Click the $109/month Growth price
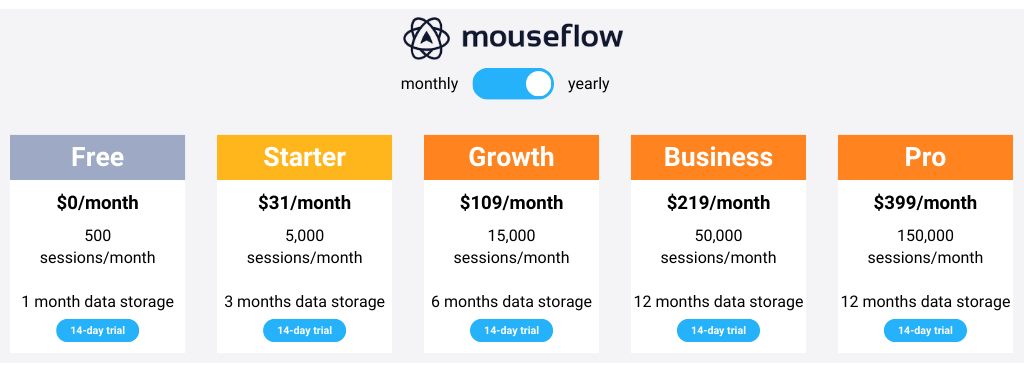This screenshot has height=366, width=1024. point(511,203)
